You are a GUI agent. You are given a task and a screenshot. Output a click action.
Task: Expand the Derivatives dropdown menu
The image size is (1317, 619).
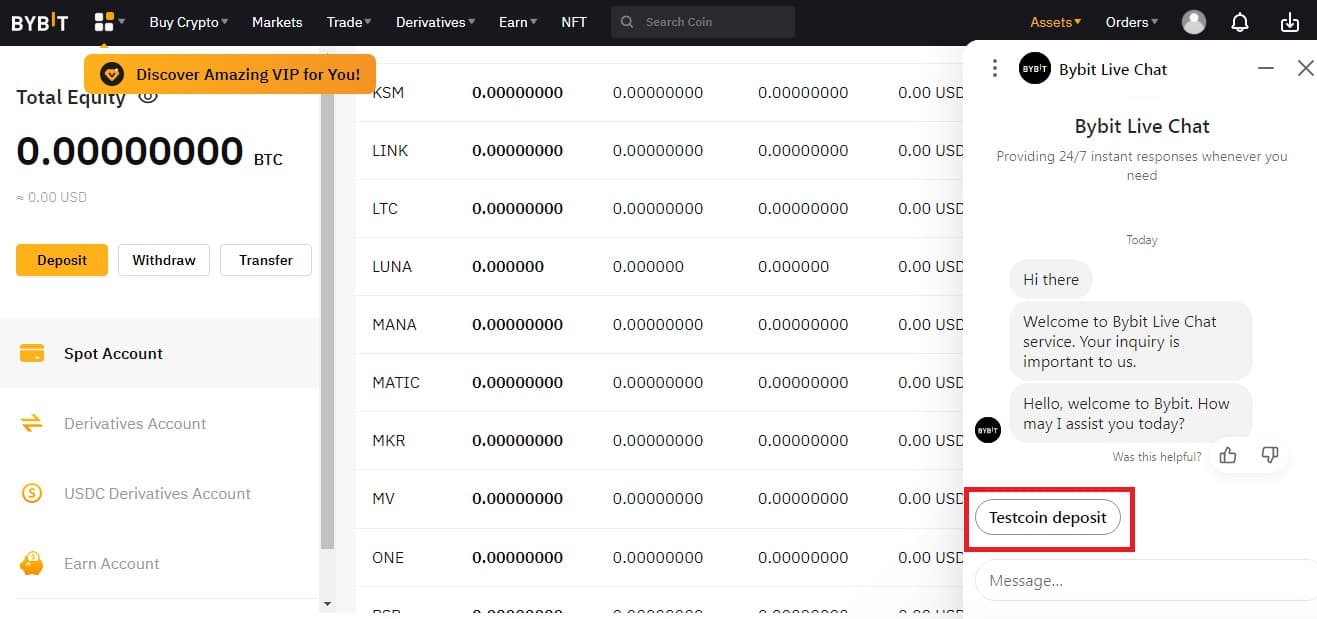pos(435,22)
